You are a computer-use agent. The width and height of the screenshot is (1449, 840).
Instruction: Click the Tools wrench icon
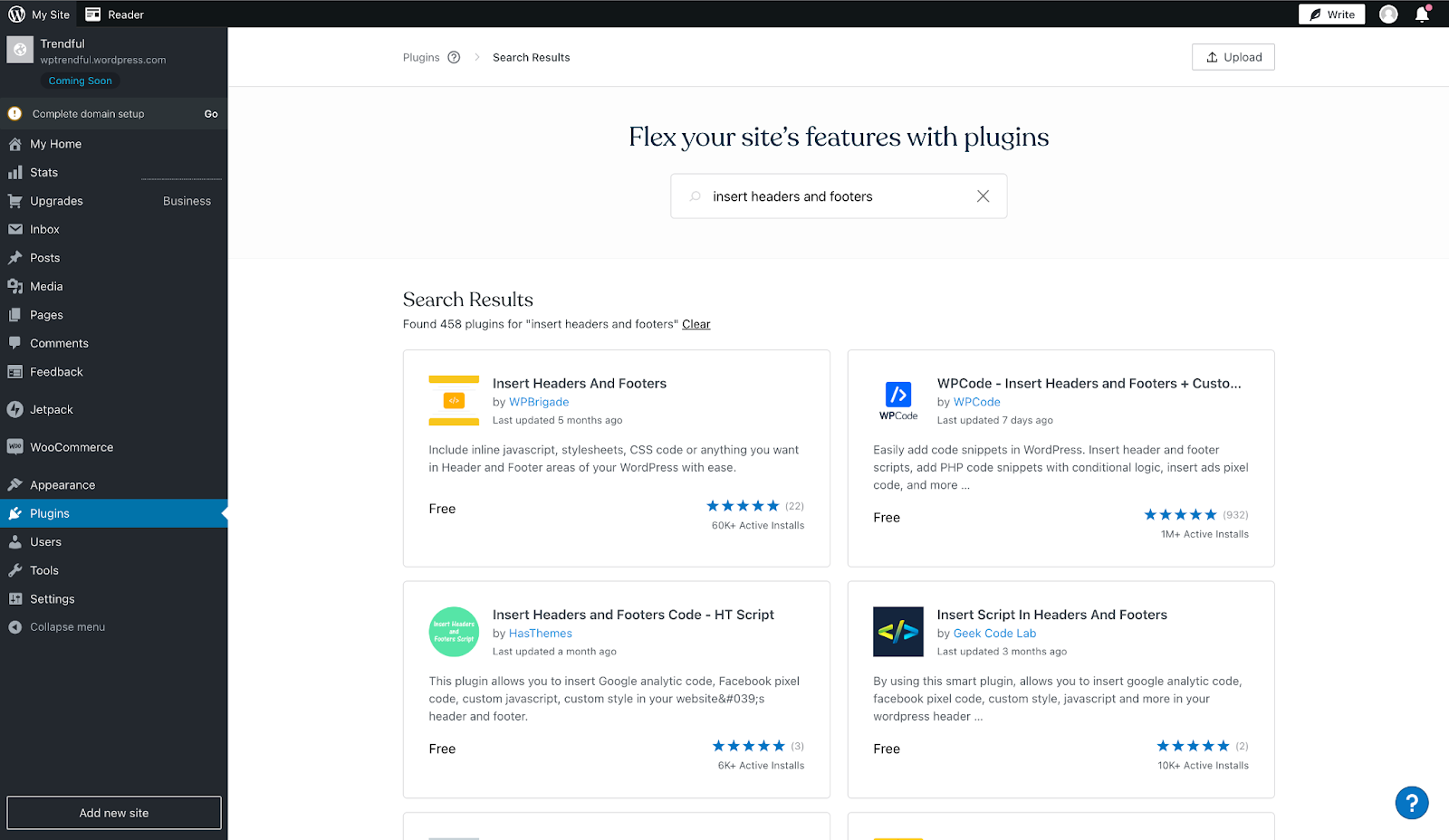click(15, 570)
